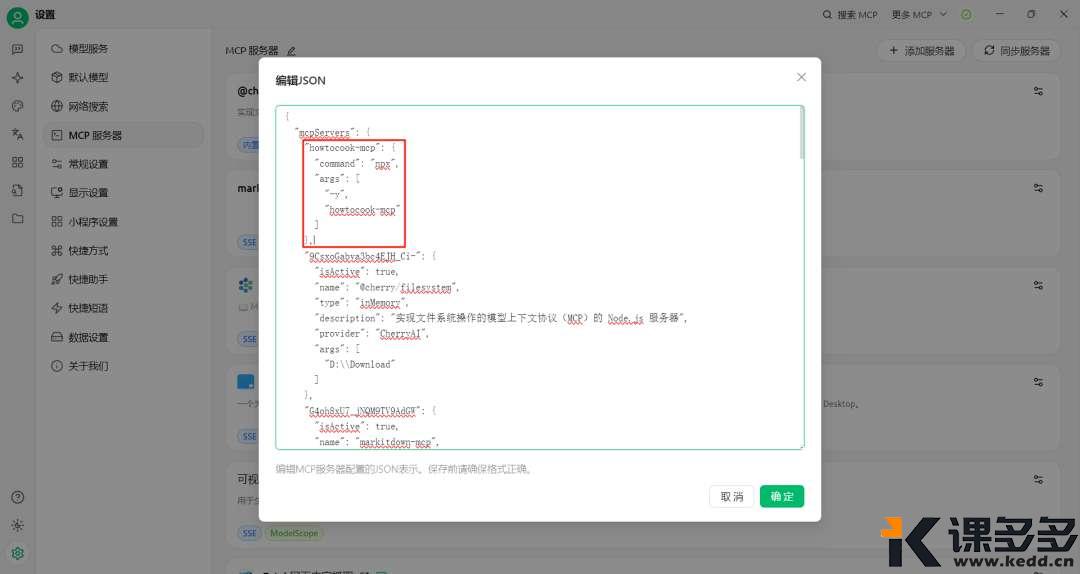Image resolution: width=1080 pixels, height=574 pixels.
Task: Select 快捷短语 in settings menu
Action: pos(123,308)
